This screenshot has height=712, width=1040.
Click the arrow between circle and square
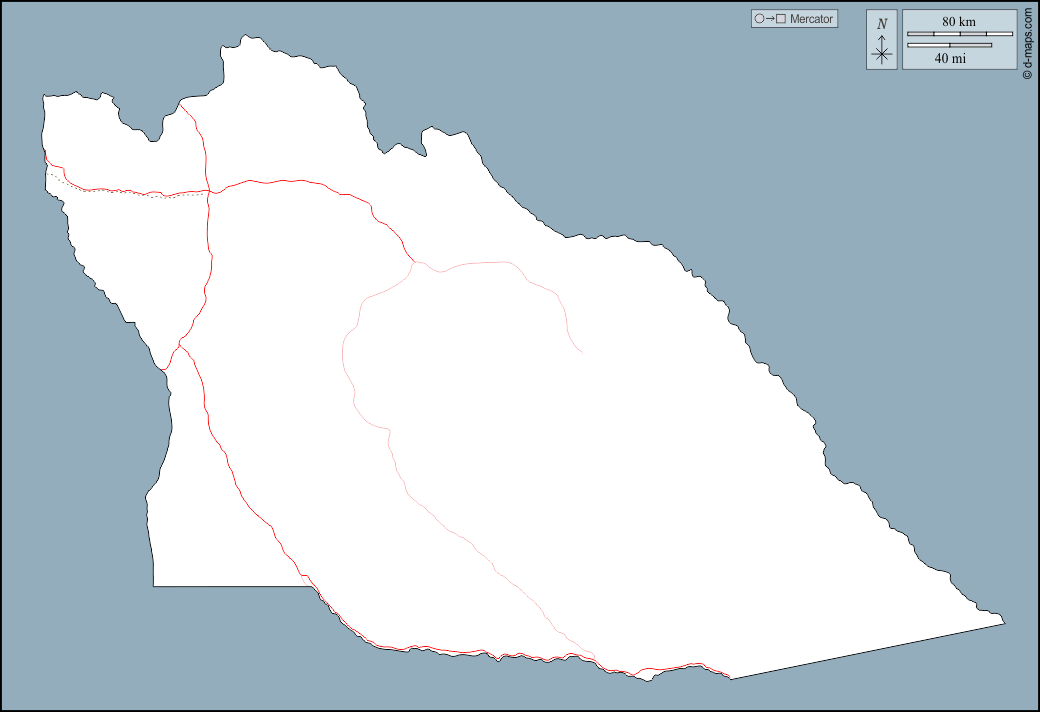tap(770, 19)
